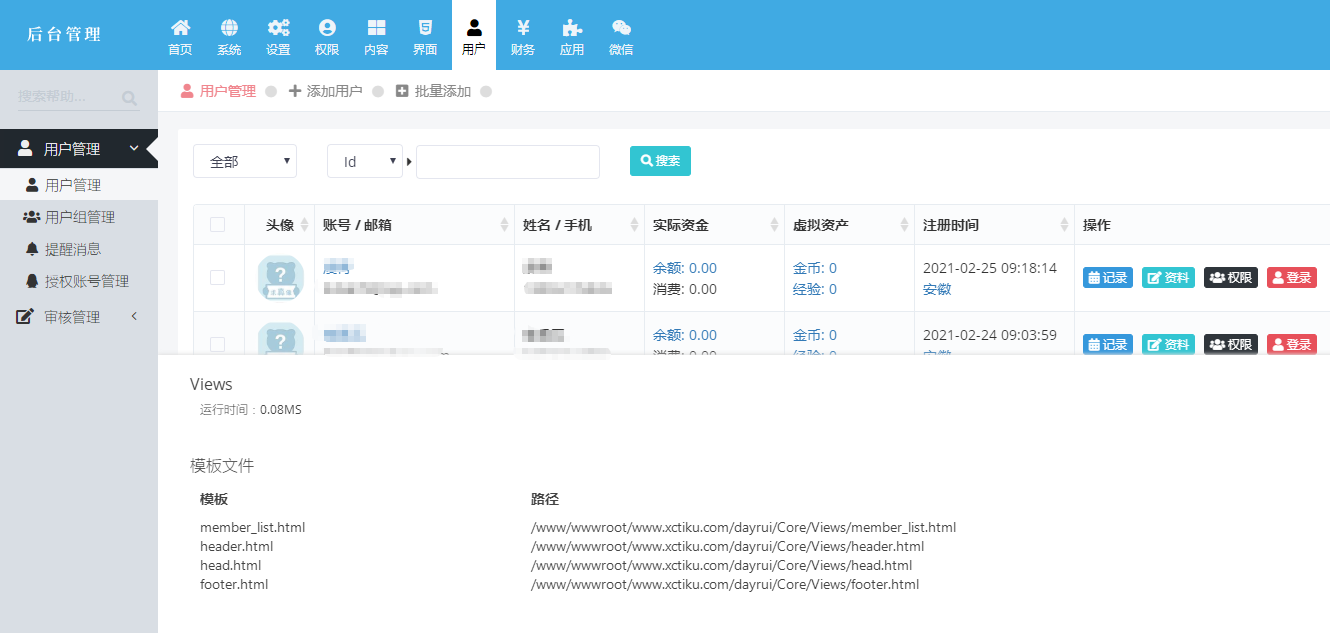Open the 全部 filter dropdown
The height and width of the screenshot is (633, 1330).
pos(245,161)
